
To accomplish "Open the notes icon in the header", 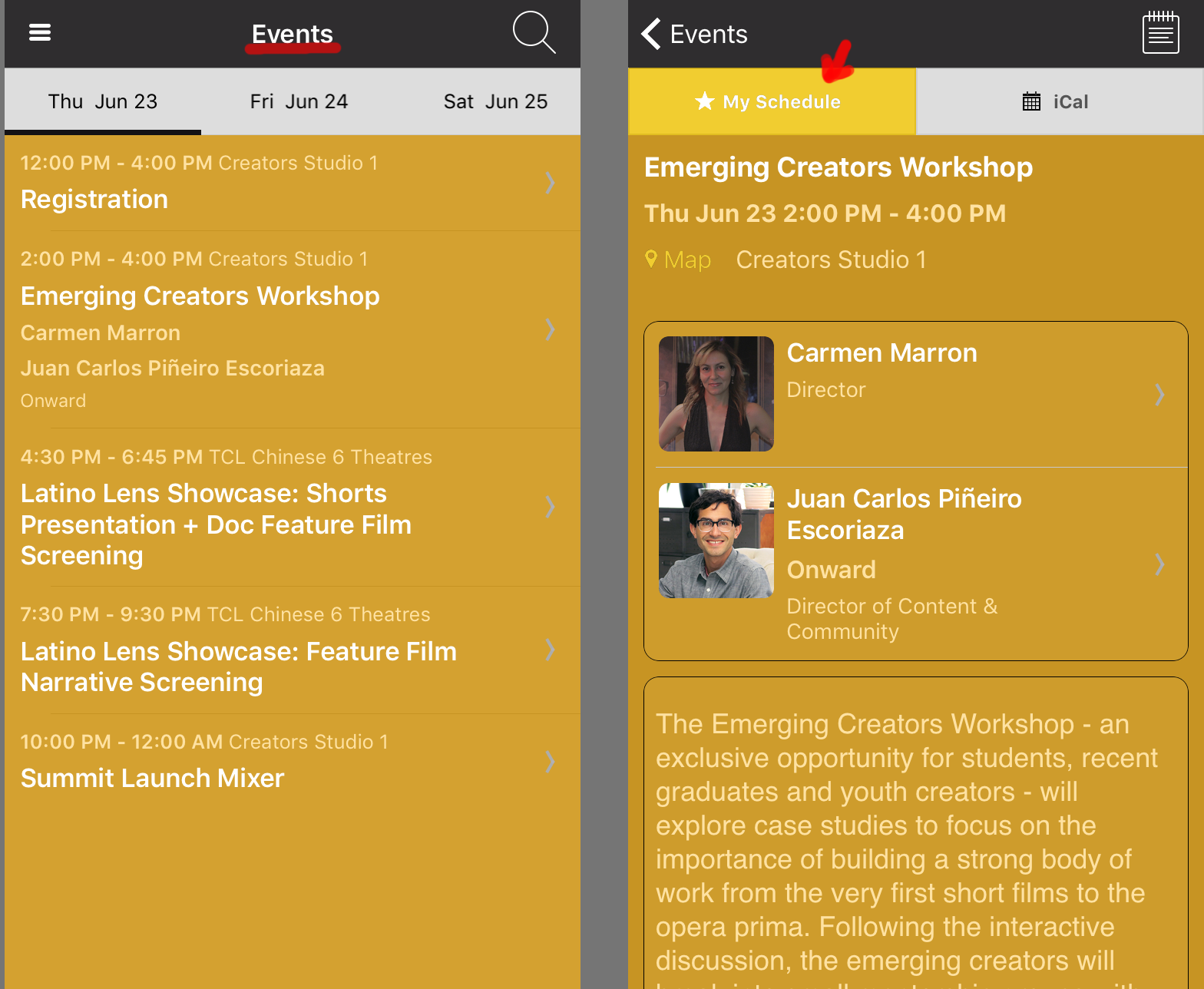I will tap(1160, 33).
